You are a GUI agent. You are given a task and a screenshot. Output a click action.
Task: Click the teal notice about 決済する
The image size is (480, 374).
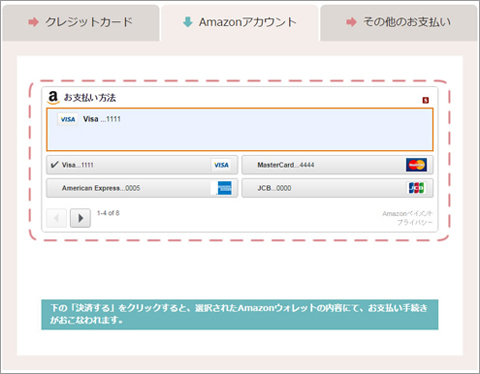240,314
